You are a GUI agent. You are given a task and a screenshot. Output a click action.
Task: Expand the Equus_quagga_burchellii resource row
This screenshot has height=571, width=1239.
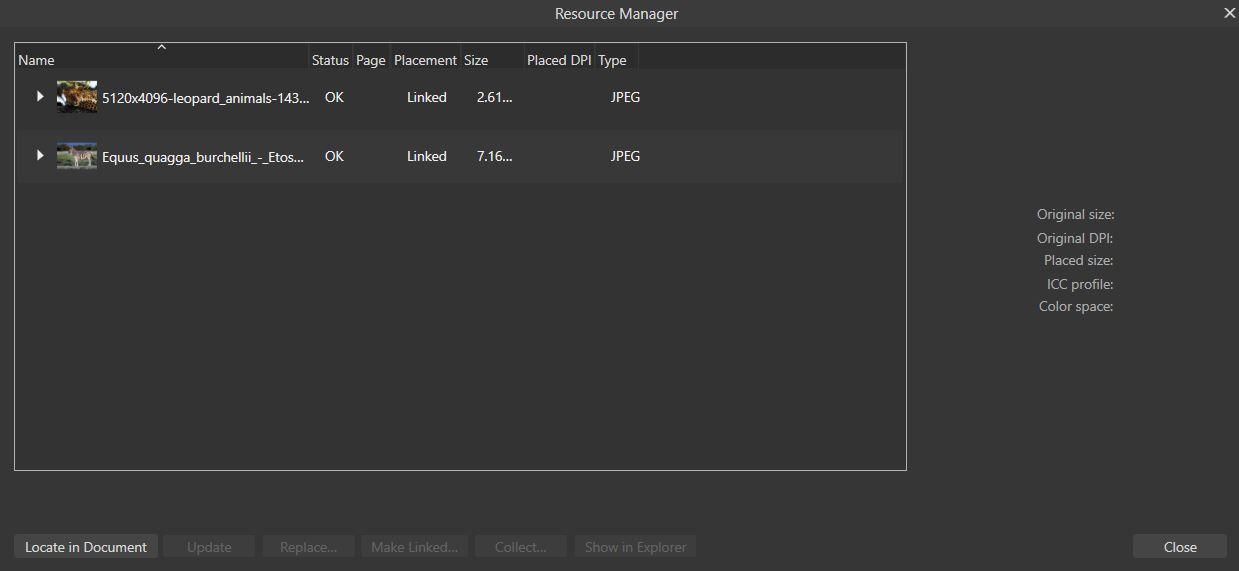click(x=40, y=156)
